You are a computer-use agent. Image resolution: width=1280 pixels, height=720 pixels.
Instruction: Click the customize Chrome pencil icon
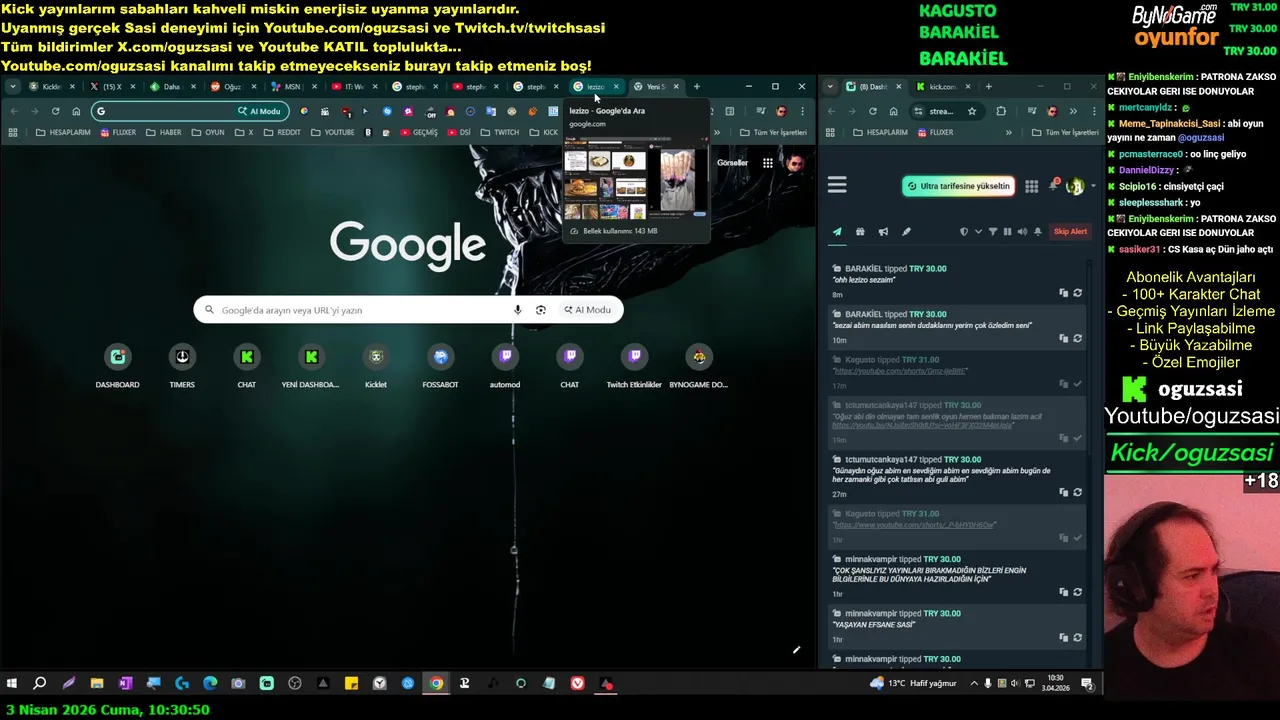point(796,651)
